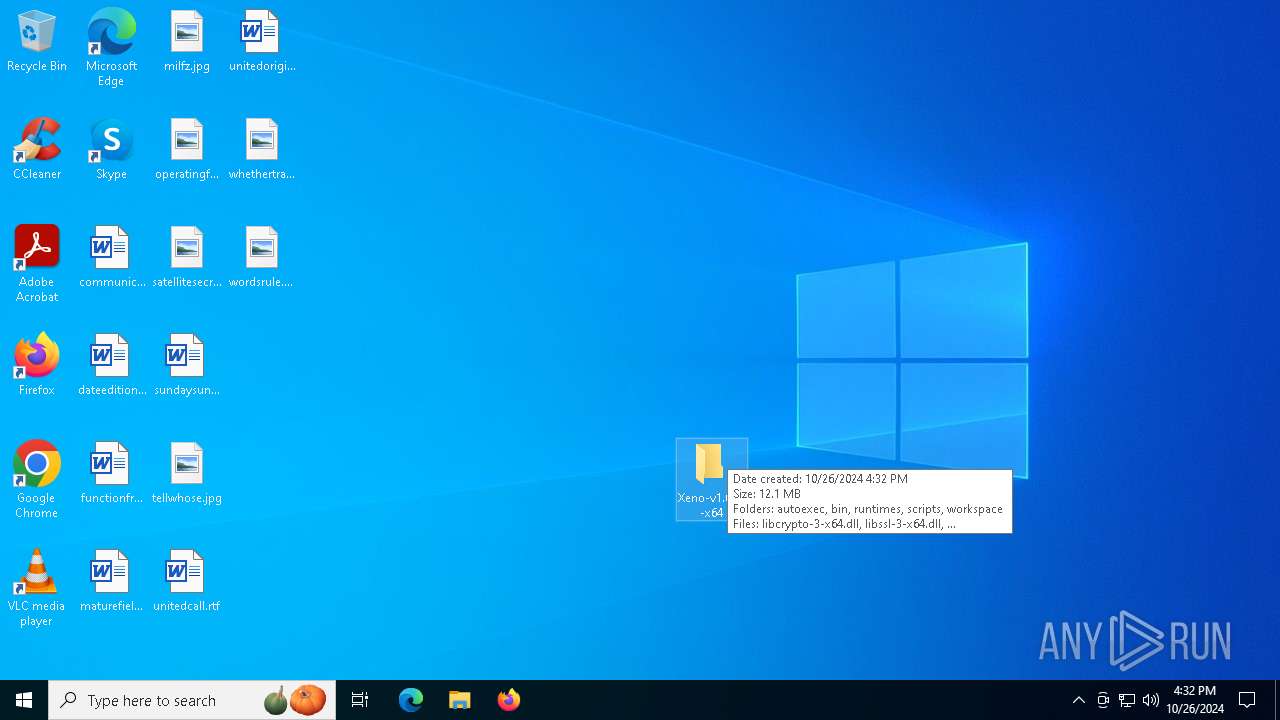Select Firefox desktop shortcut

click(37, 366)
